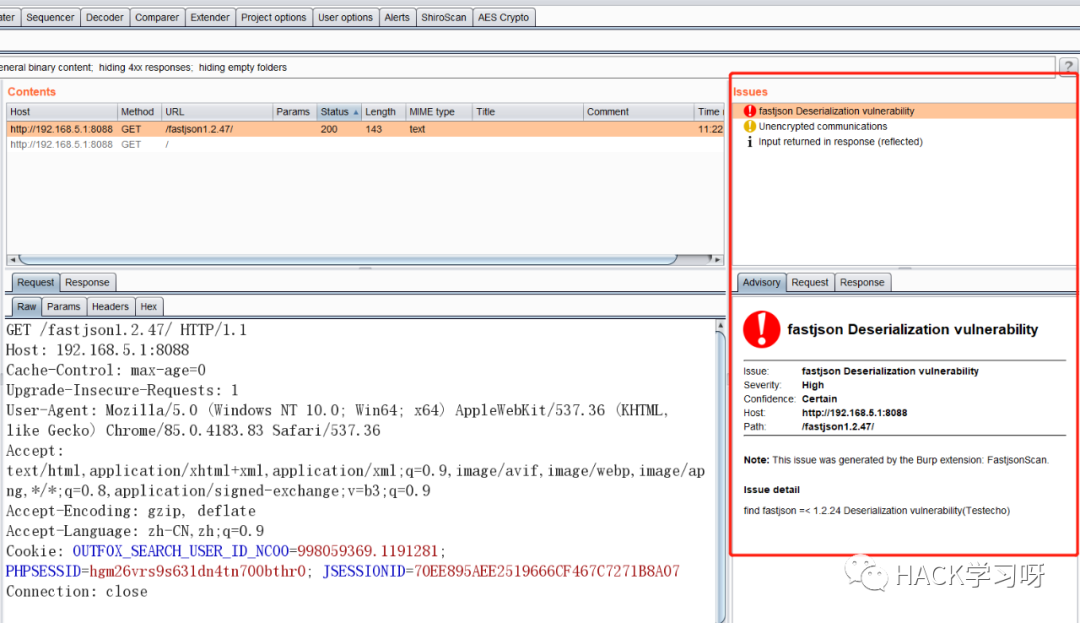
Task: Click the info icon for reflected input
Action: pyautogui.click(x=750, y=141)
